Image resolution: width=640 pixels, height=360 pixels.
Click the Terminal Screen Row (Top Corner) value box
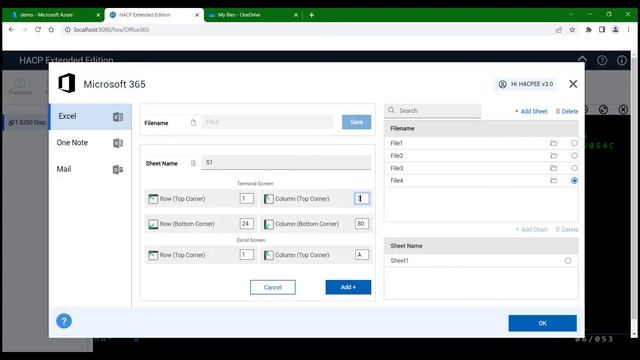(x=246, y=199)
